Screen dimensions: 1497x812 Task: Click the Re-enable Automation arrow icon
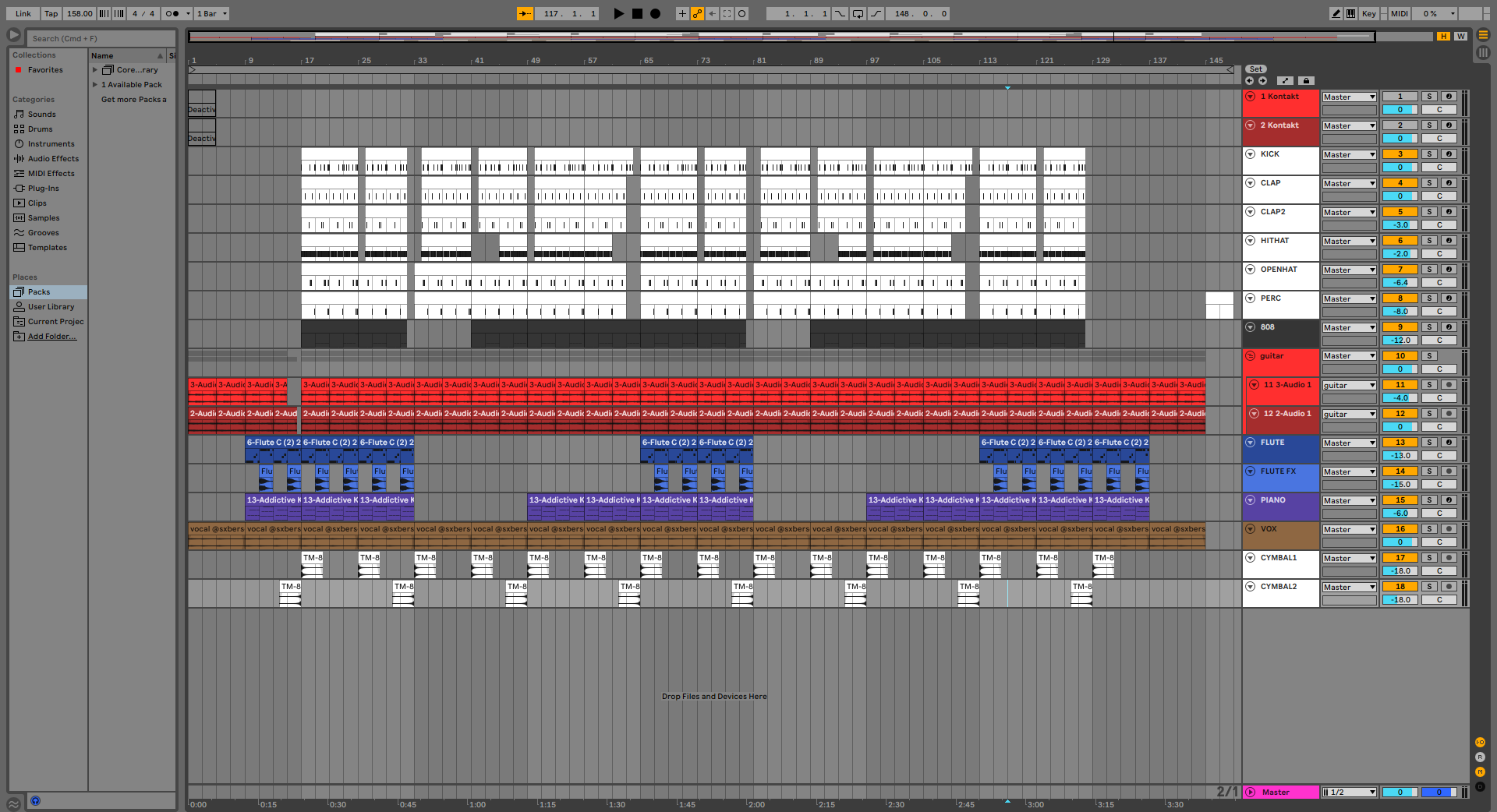[712, 13]
